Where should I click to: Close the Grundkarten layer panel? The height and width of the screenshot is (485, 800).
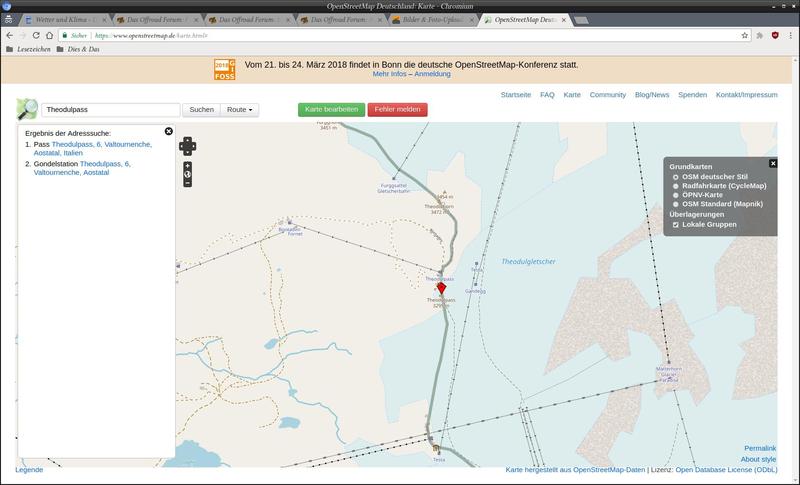click(x=773, y=163)
